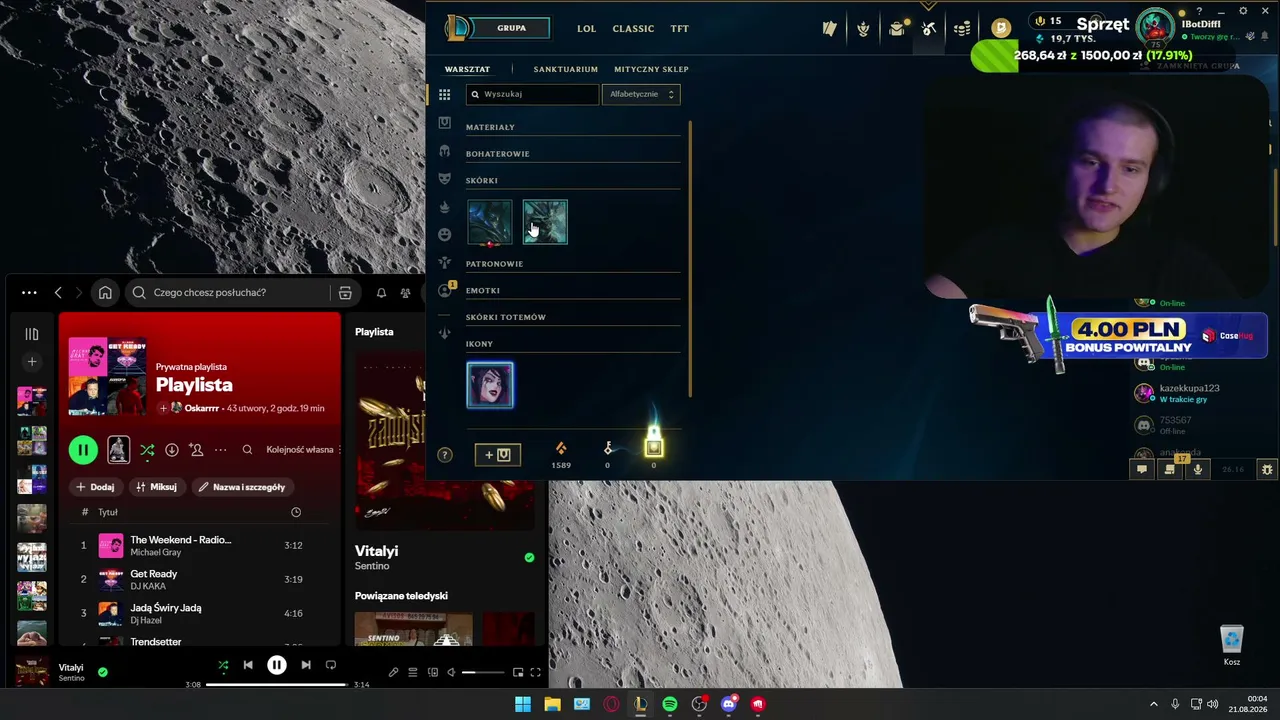Switch to LOL tab
Image resolution: width=1280 pixels, height=720 pixels.
tap(586, 29)
